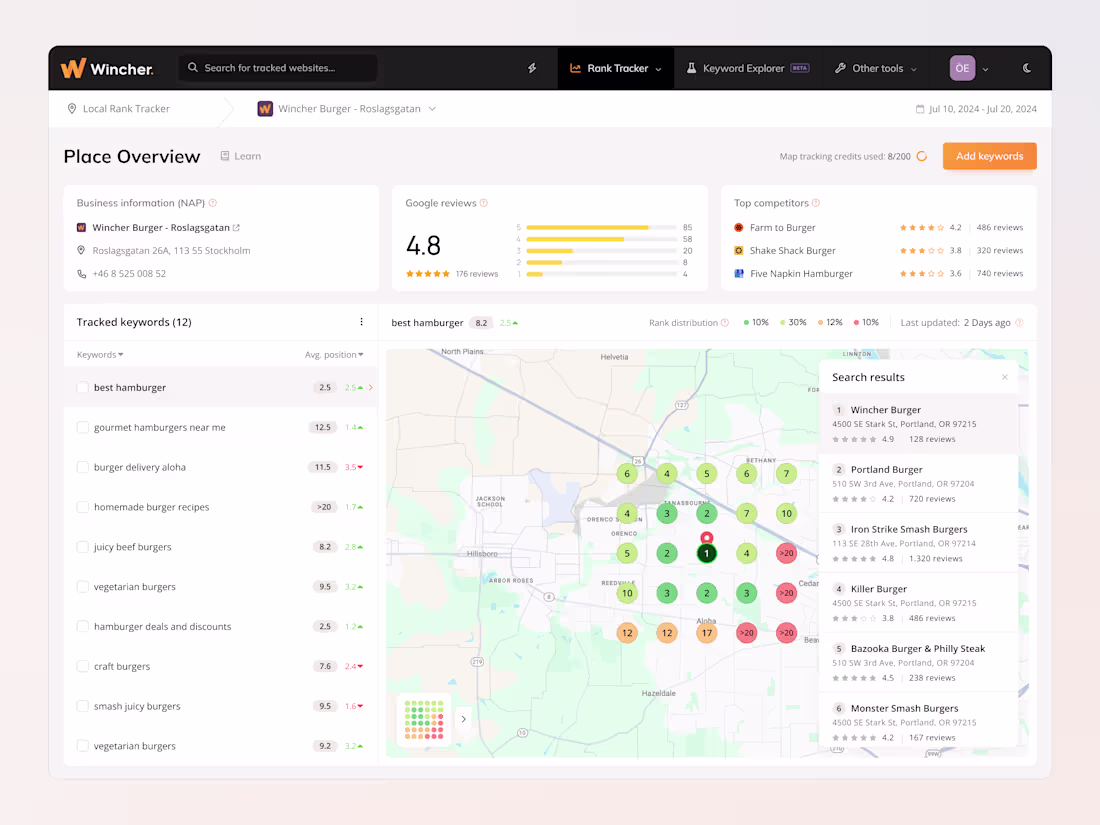
Task: Click info icon next to Google reviews
Action: click(x=483, y=203)
